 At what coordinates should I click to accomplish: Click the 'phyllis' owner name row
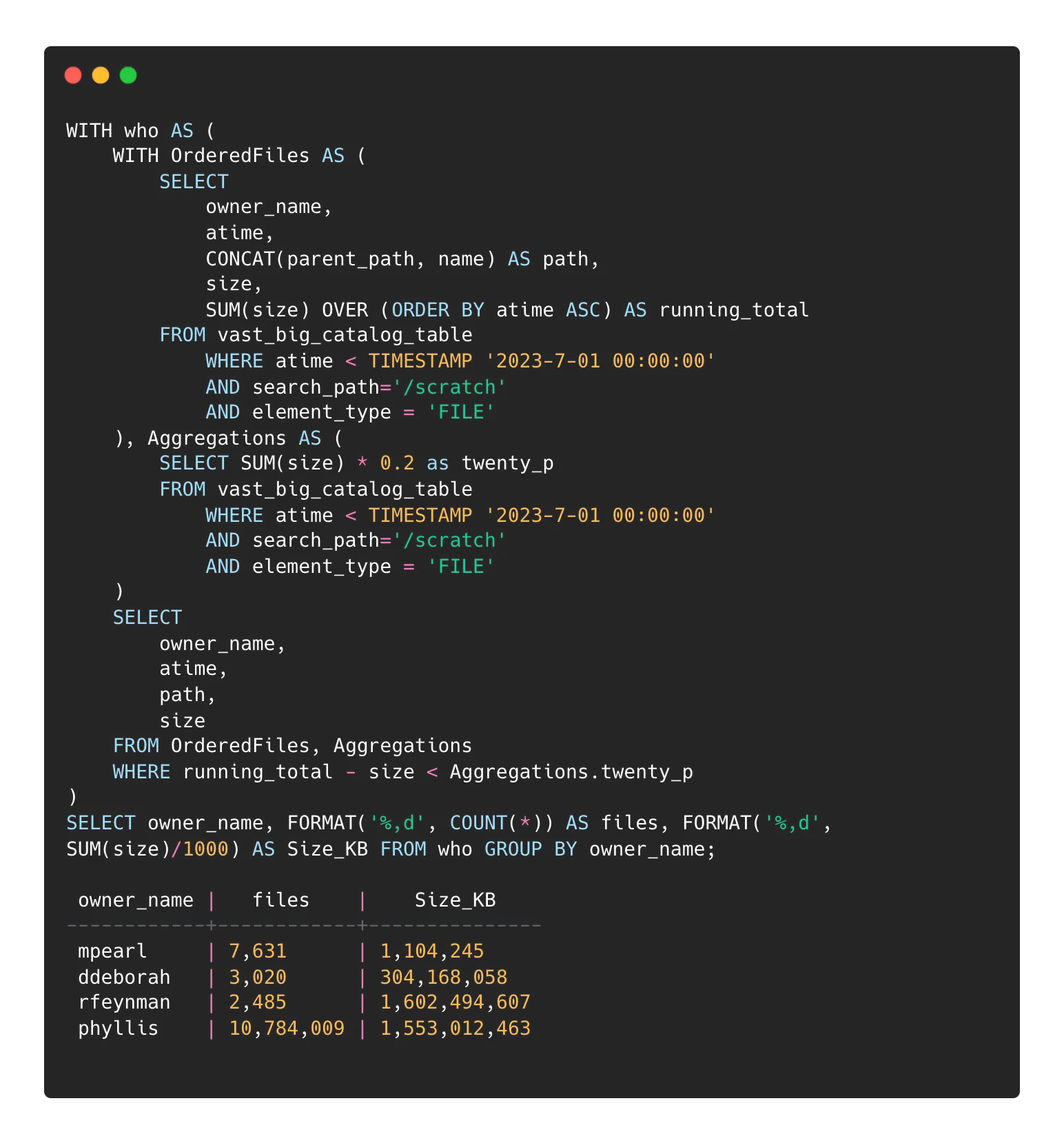(118, 1029)
